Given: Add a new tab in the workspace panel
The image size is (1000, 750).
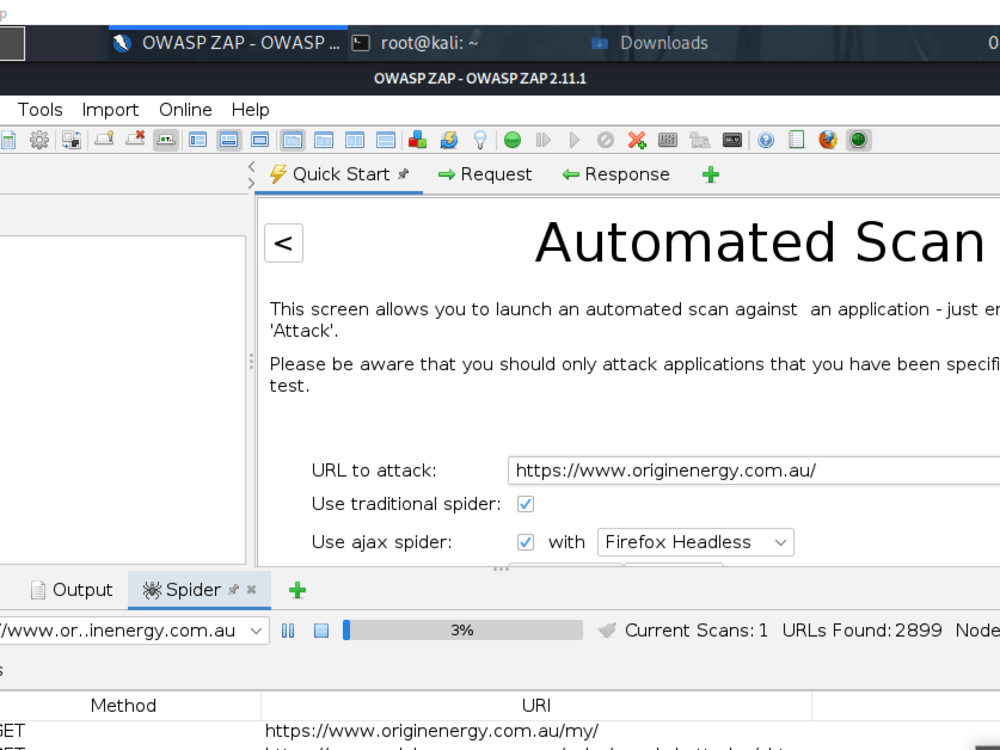Looking at the screenshot, I should (x=710, y=175).
